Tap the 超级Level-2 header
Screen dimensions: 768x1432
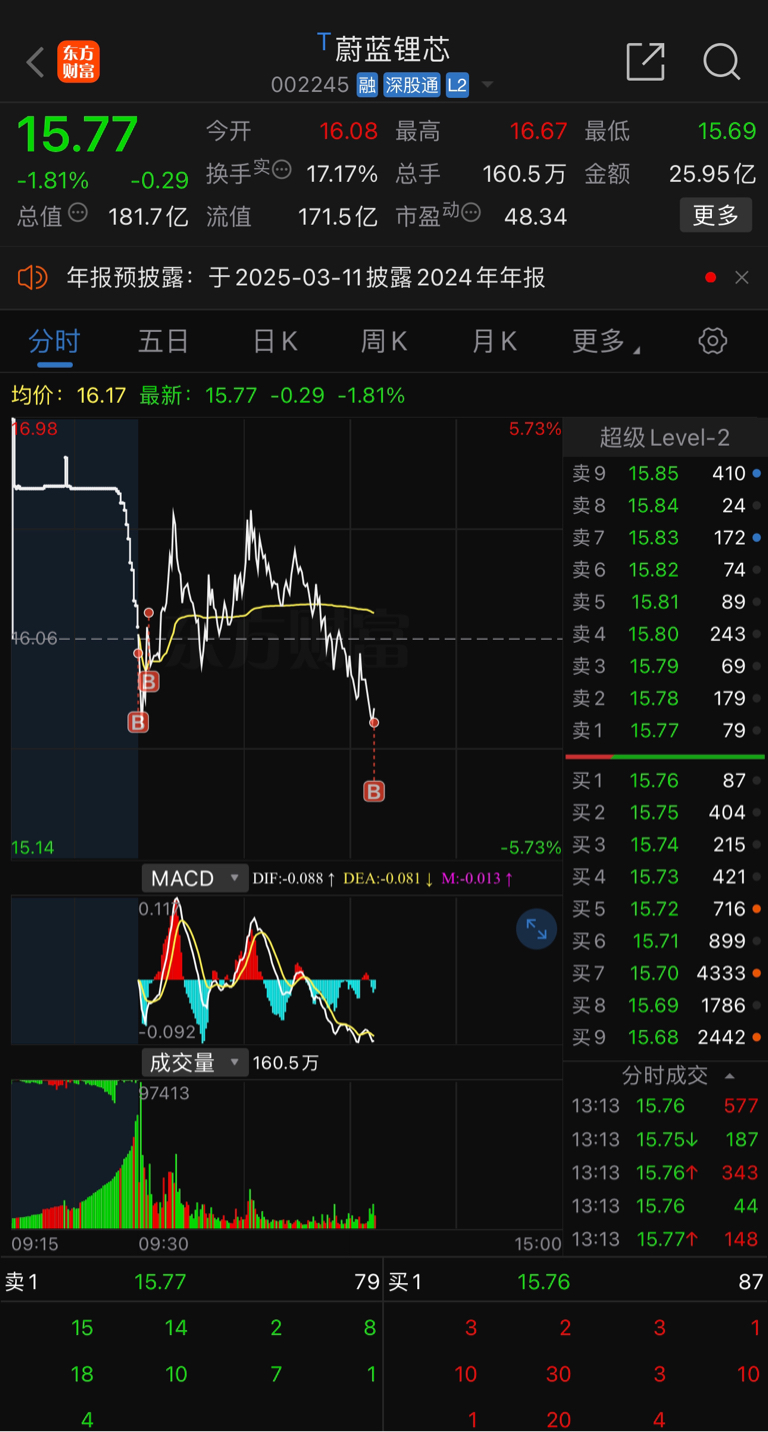click(665, 437)
